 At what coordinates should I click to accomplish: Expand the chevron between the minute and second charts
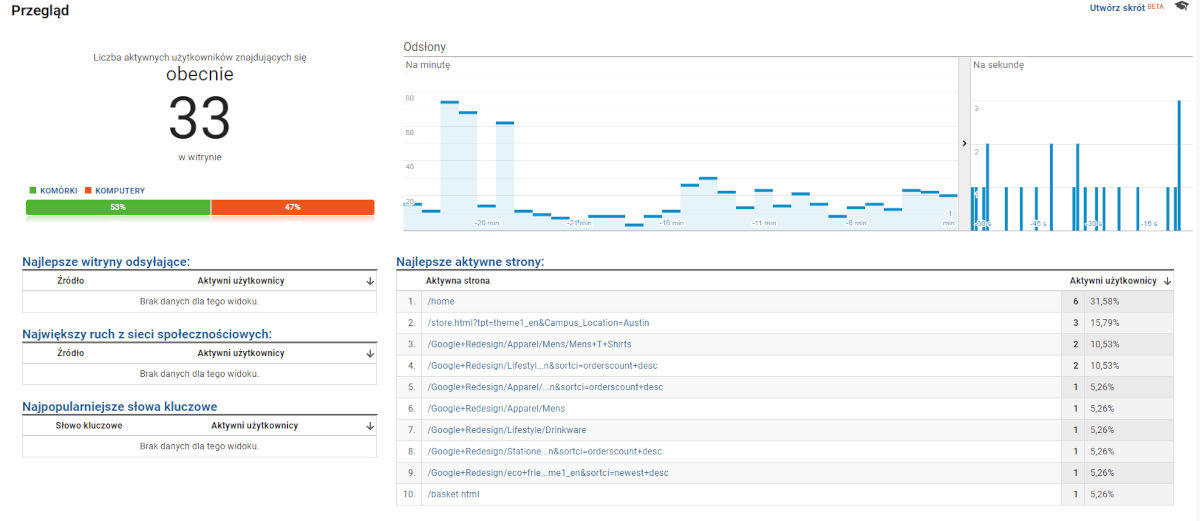(x=964, y=144)
